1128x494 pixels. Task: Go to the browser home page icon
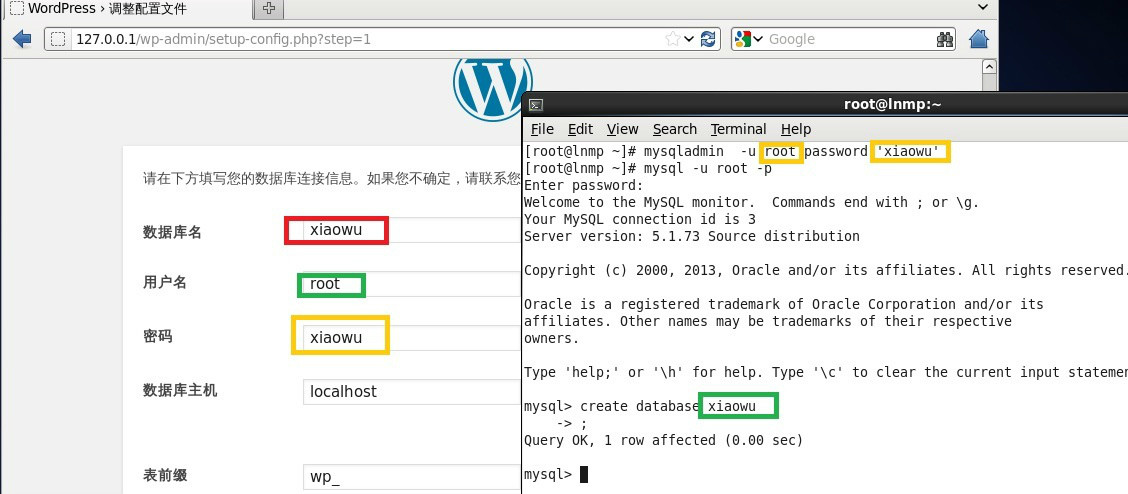(979, 39)
